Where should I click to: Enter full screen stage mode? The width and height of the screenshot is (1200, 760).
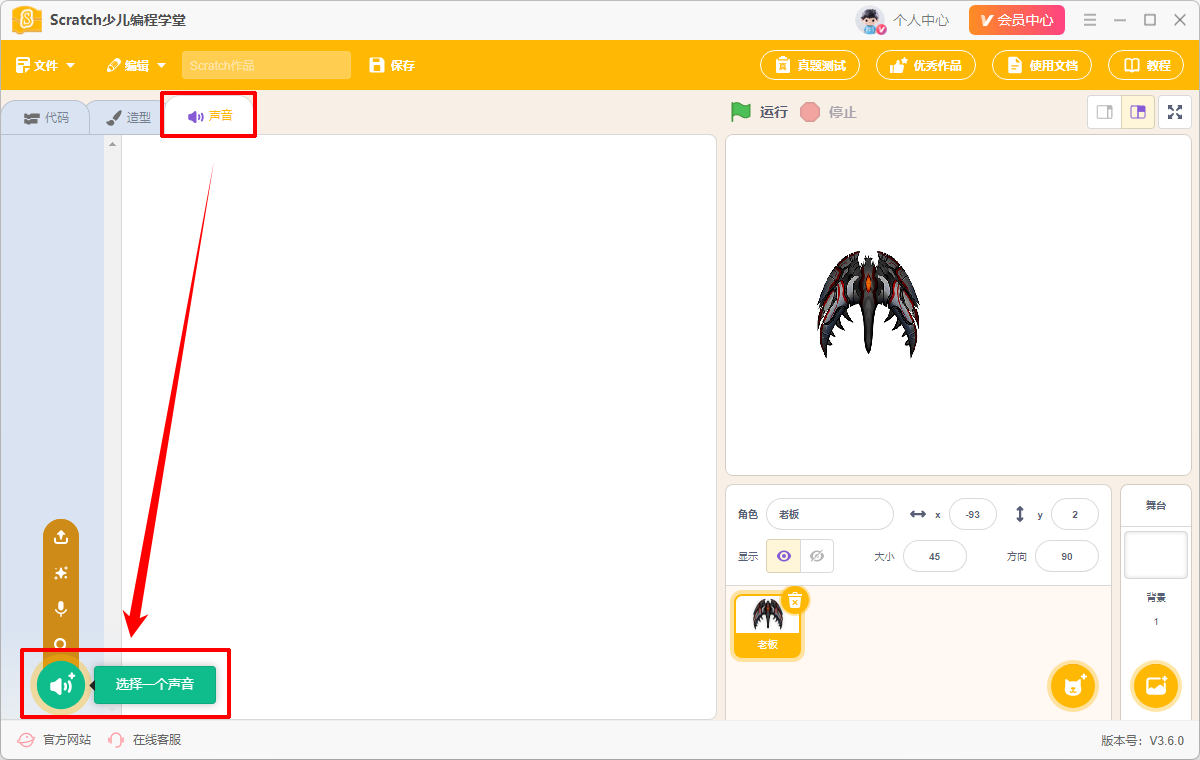click(1175, 112)
